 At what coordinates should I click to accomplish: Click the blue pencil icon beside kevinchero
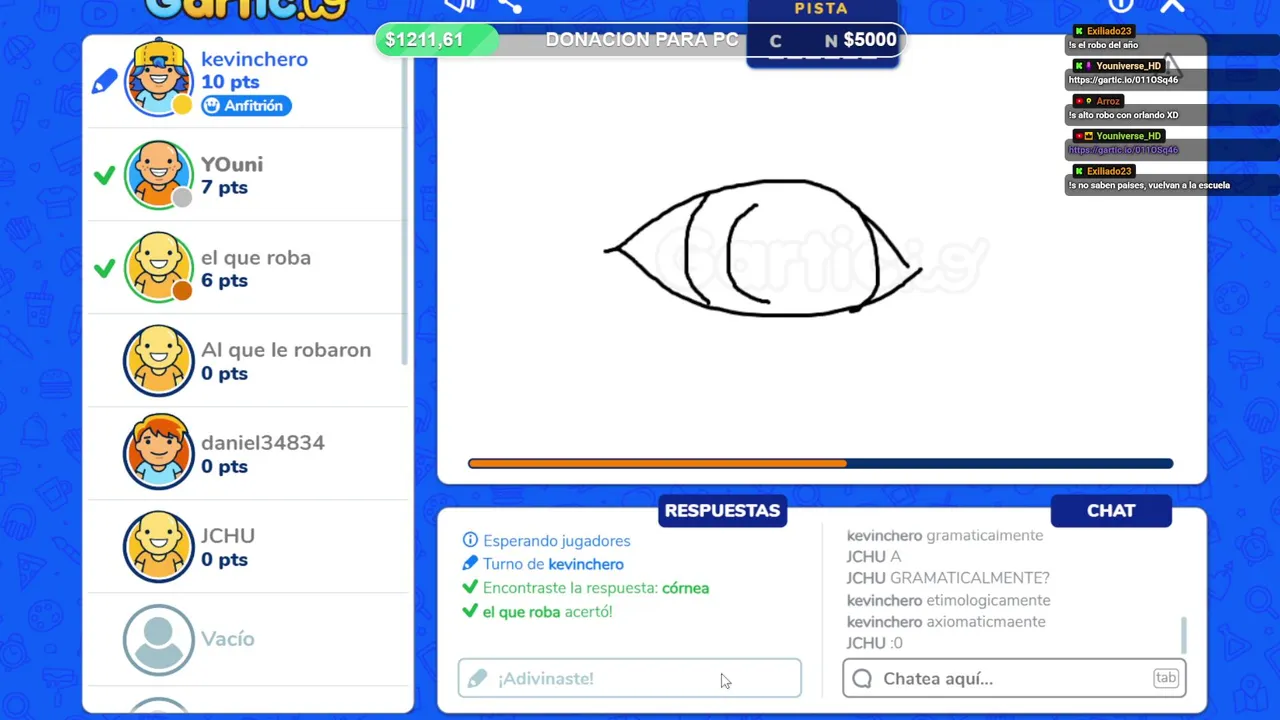105,83
